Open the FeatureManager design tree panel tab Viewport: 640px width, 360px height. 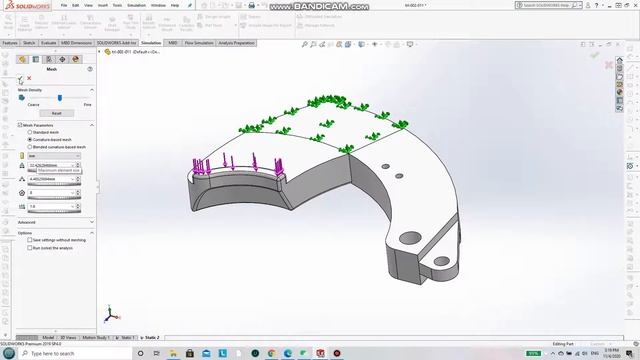click(22, 60)
